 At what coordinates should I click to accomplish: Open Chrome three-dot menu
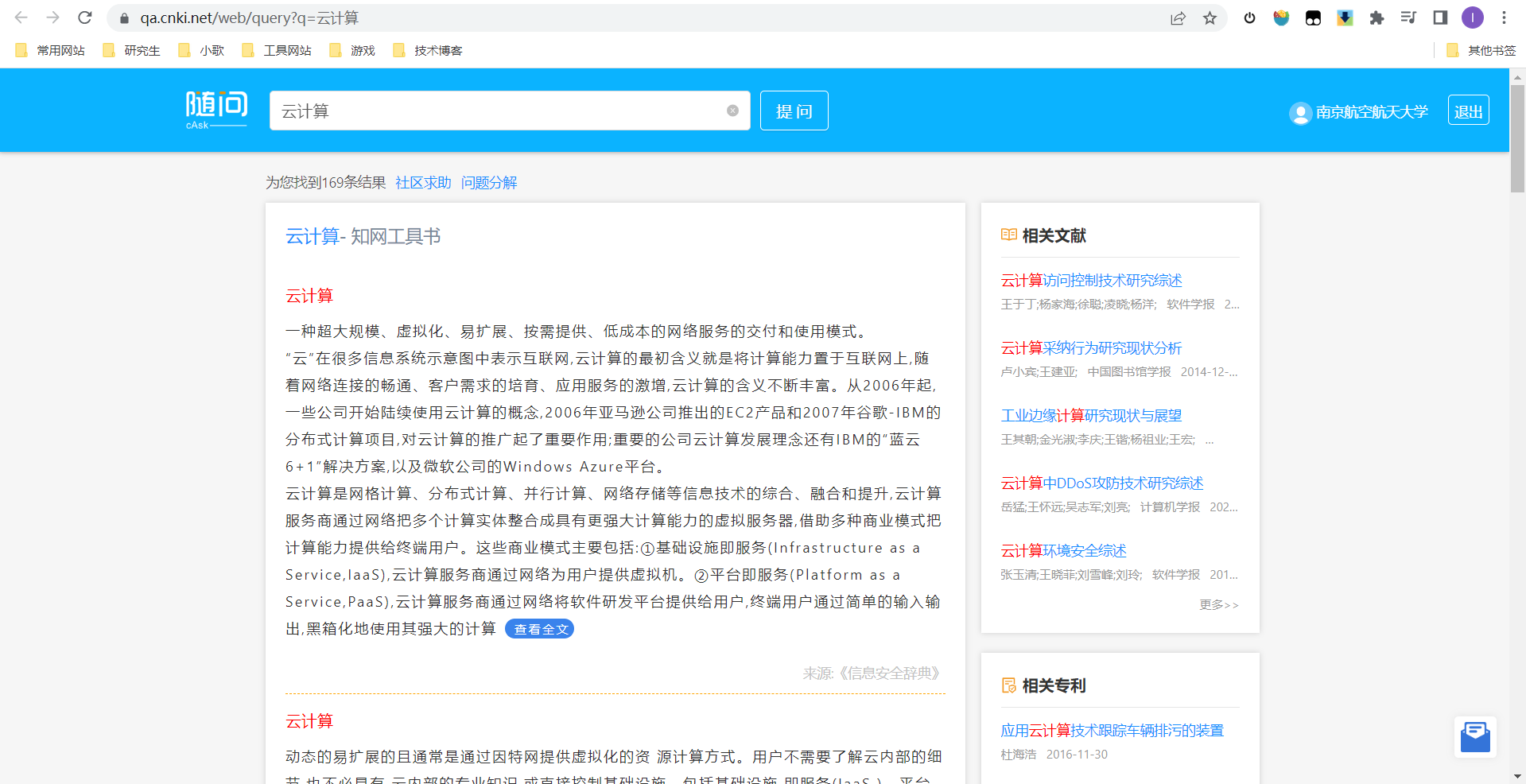[x=1504, y=17]
